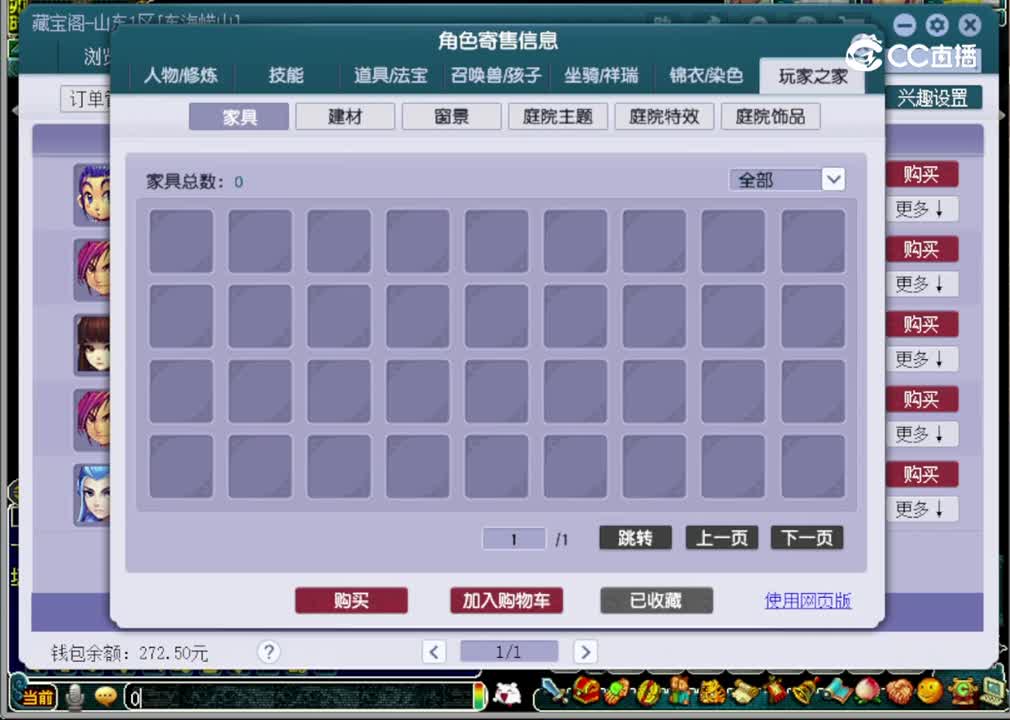Viewport: 1010px width, 720px height.
Task: Expand the topmost 更多 listing on the right
Action: (x=921, y=209)
